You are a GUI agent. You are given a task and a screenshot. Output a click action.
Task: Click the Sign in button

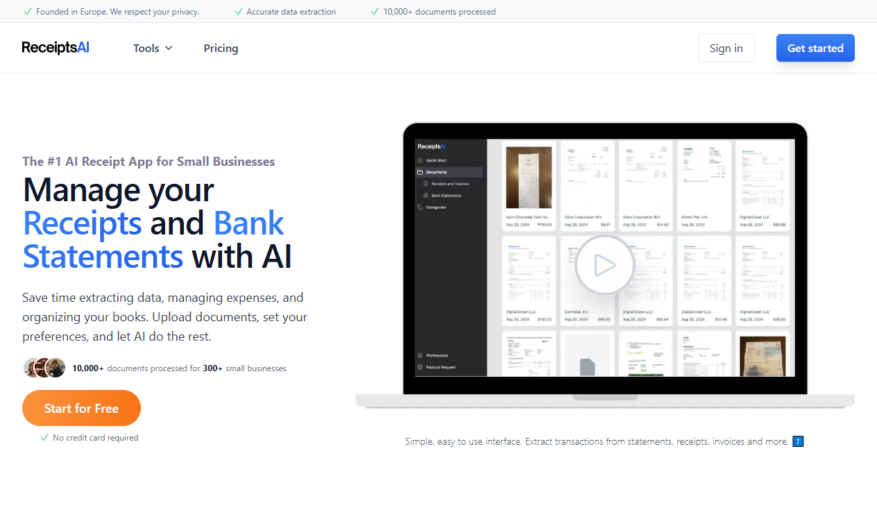[726, 48]
